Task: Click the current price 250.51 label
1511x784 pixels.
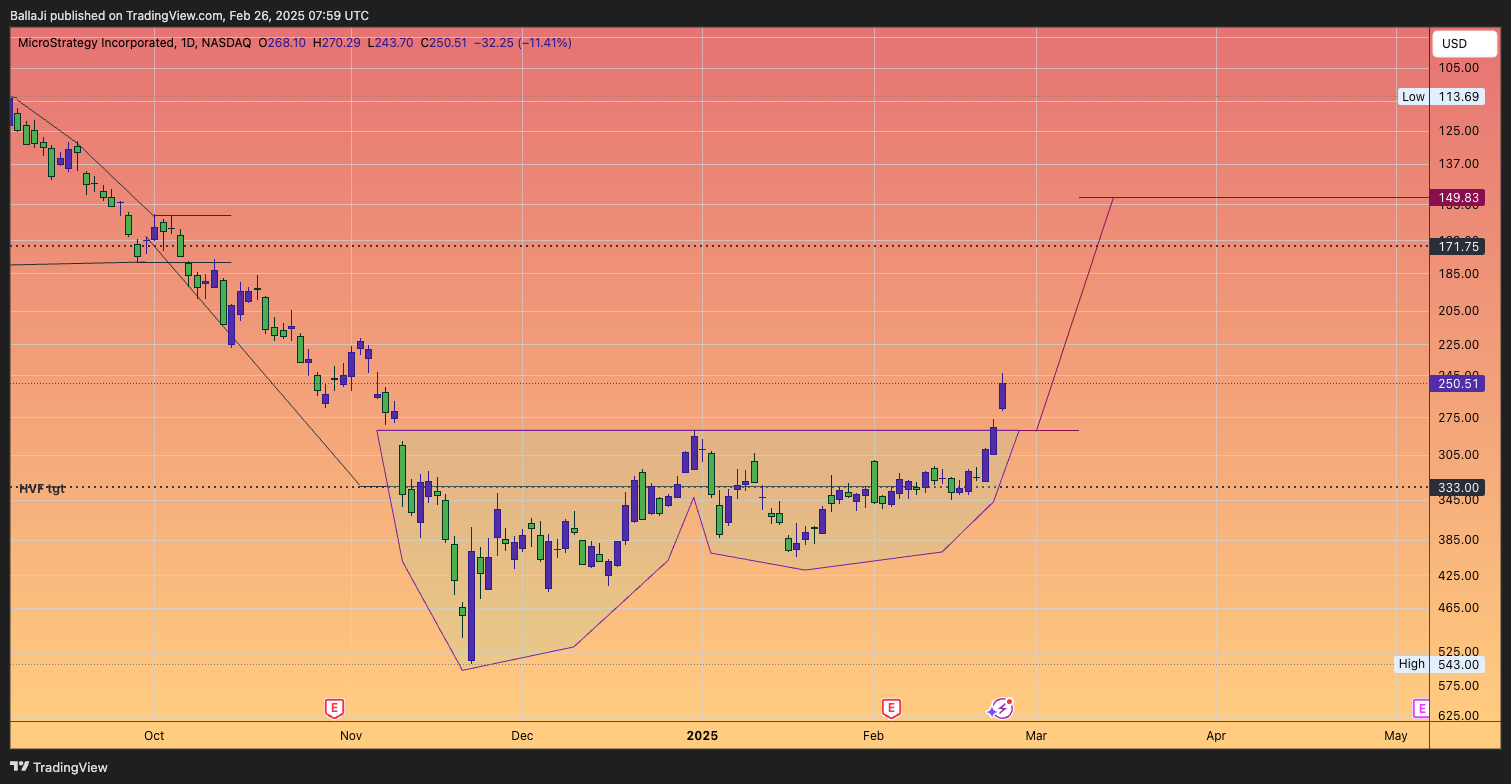Action: pos(1458,383)
